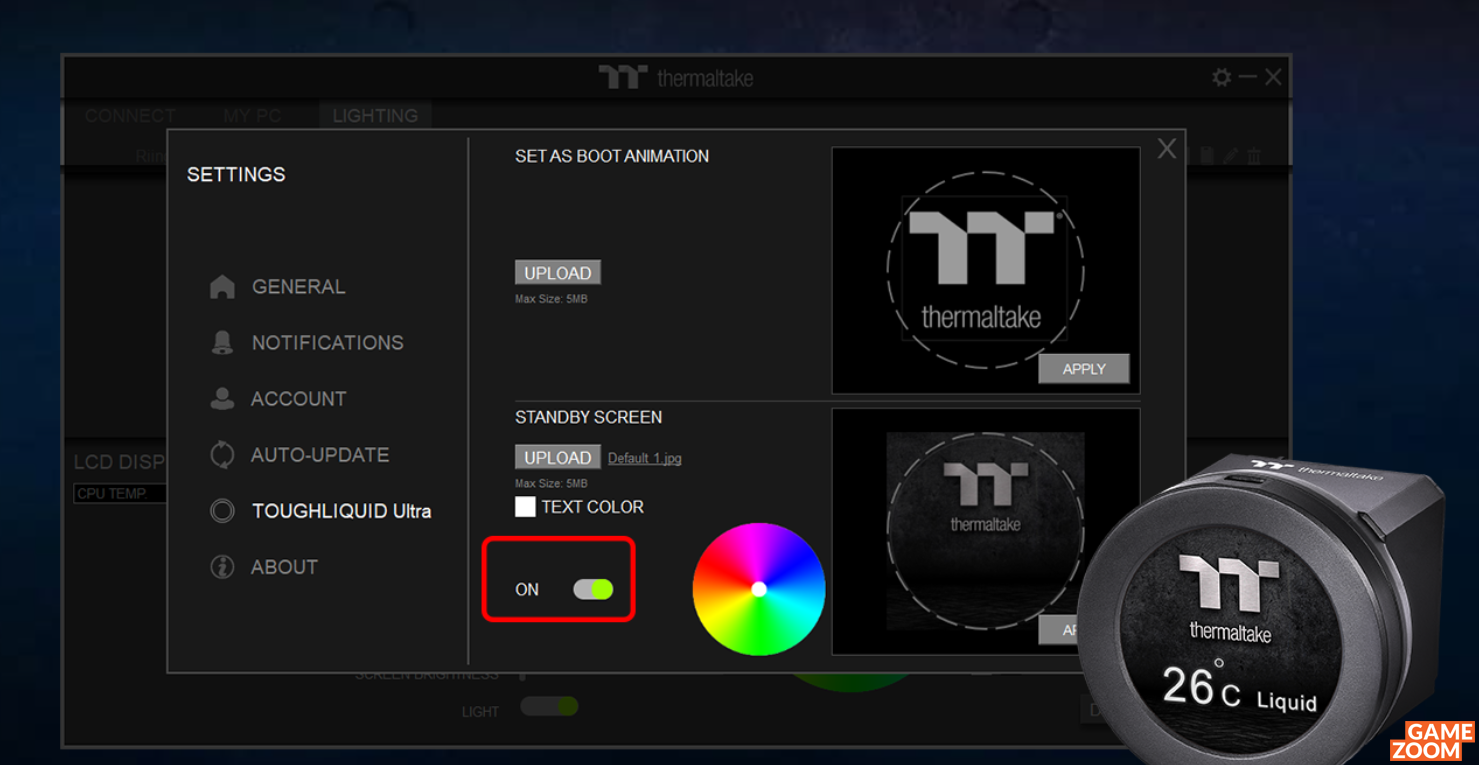This screenshot has height=765, width=1479.
Task: Click the house icon beside GENERAL
Action: coord(222,287)
